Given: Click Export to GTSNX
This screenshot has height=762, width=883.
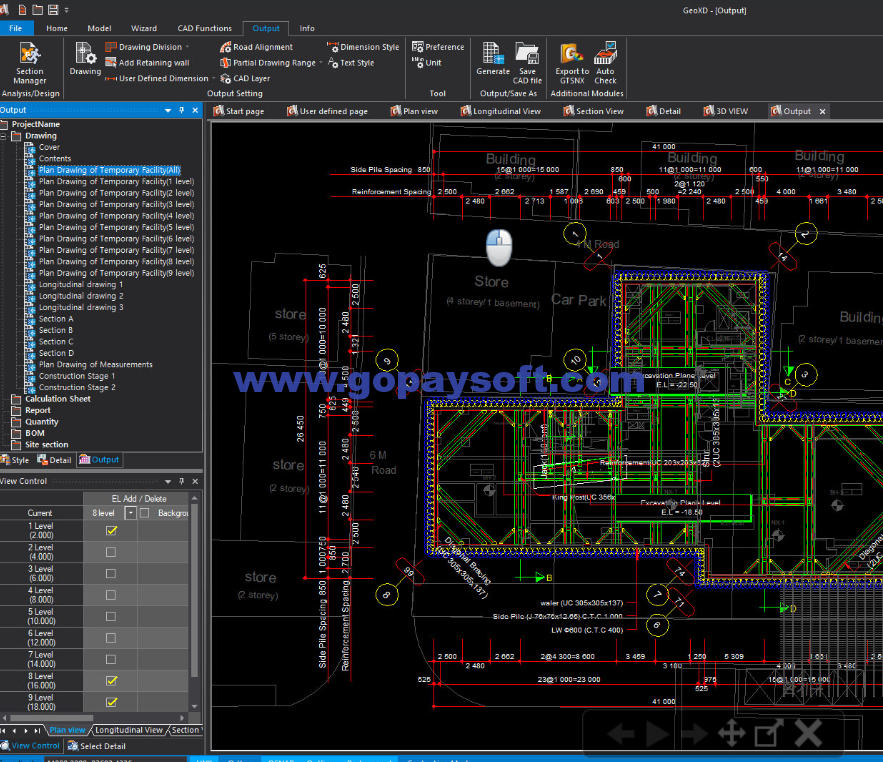Looking at the screenshot, I should [x=572, y=63].
